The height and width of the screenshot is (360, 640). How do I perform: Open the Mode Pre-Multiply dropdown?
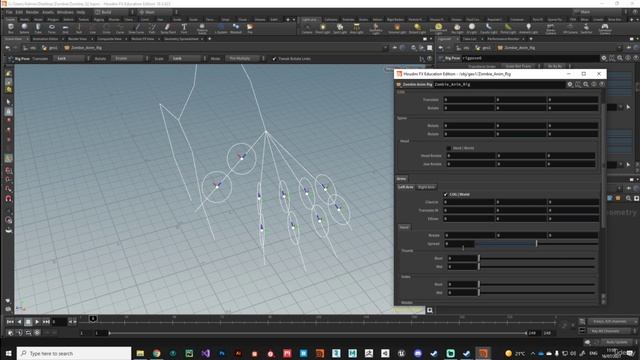246,58
